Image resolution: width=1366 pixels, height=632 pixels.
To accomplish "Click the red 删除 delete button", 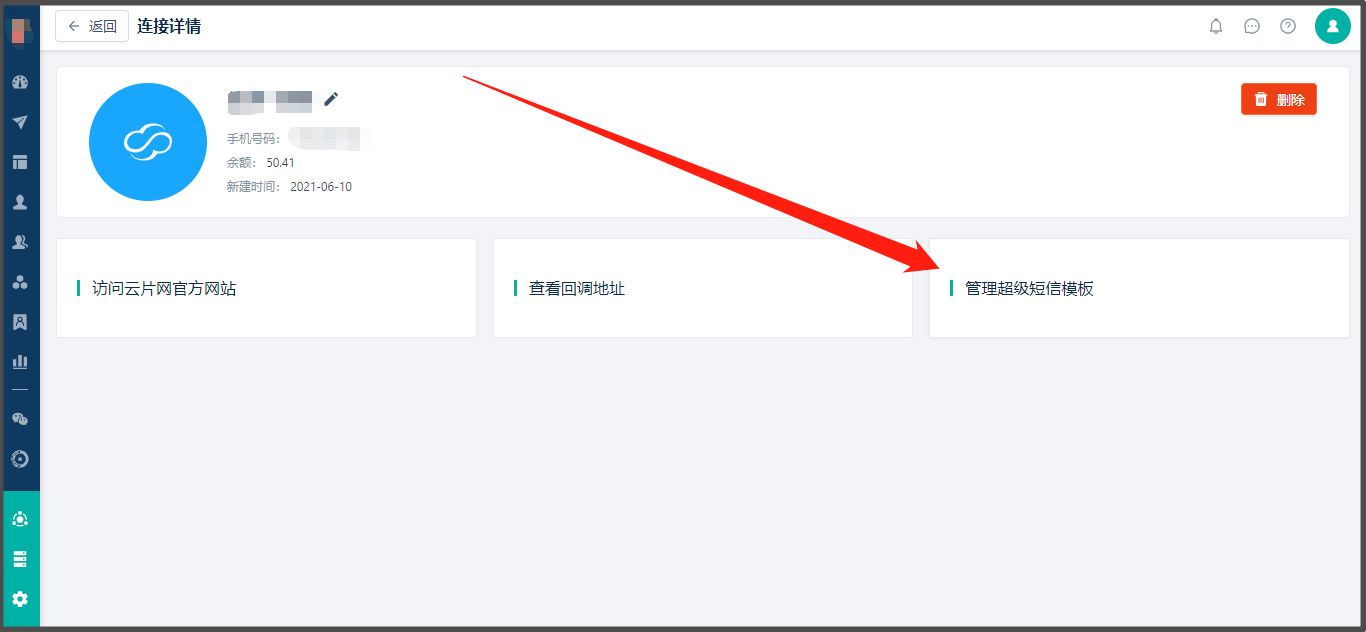I will pos(1279,99).
